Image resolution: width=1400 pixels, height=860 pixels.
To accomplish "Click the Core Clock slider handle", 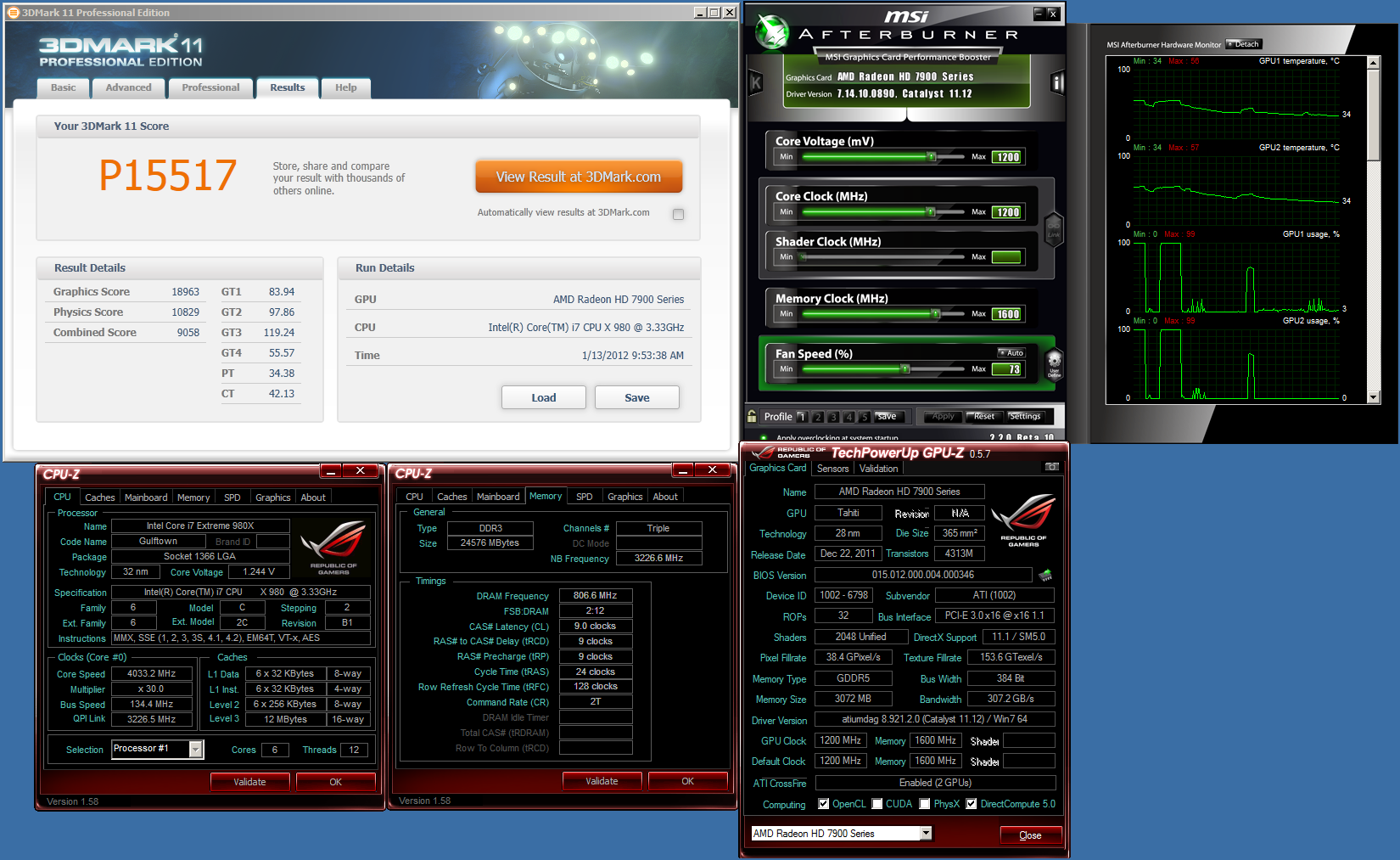I will 931,212.
